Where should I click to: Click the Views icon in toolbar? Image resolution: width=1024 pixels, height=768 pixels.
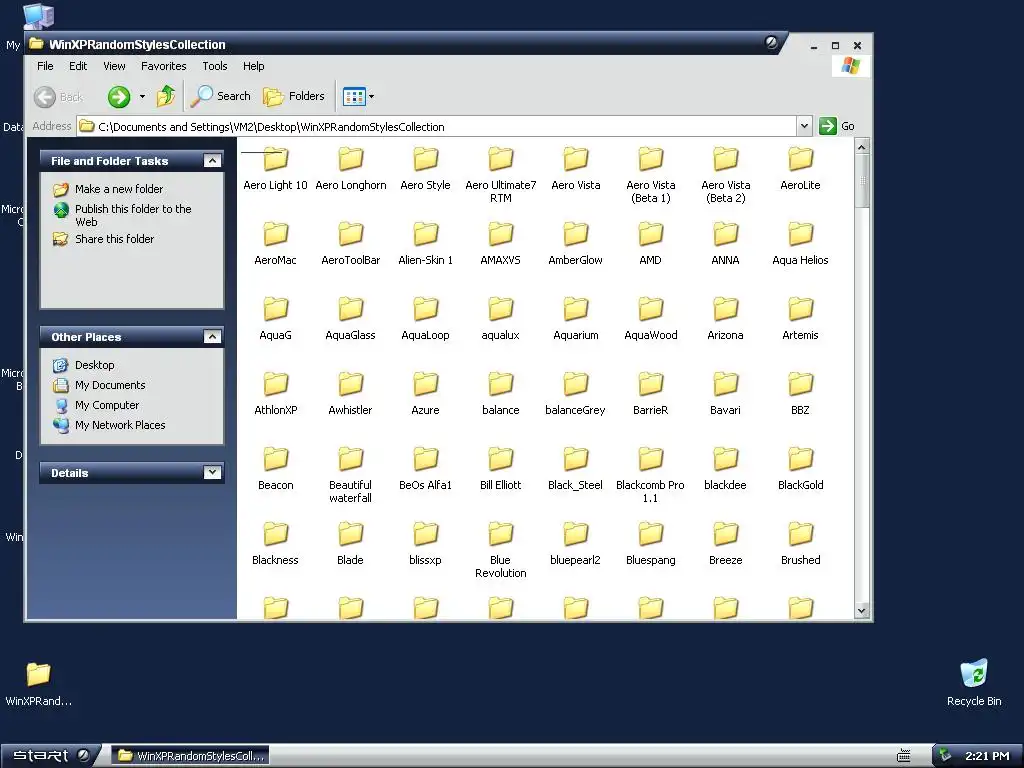pyautogui.click(x=354, y=97)
